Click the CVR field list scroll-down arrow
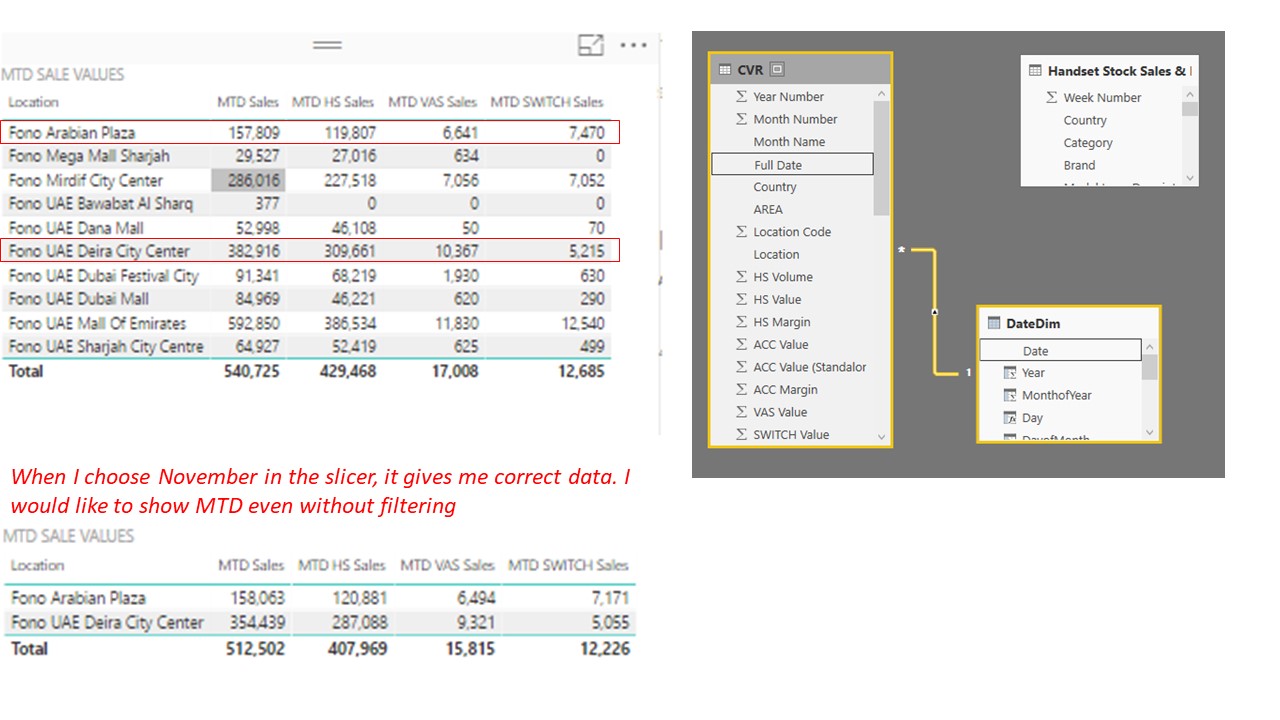This screenshot has width=1280, height=720. (881, 437)
